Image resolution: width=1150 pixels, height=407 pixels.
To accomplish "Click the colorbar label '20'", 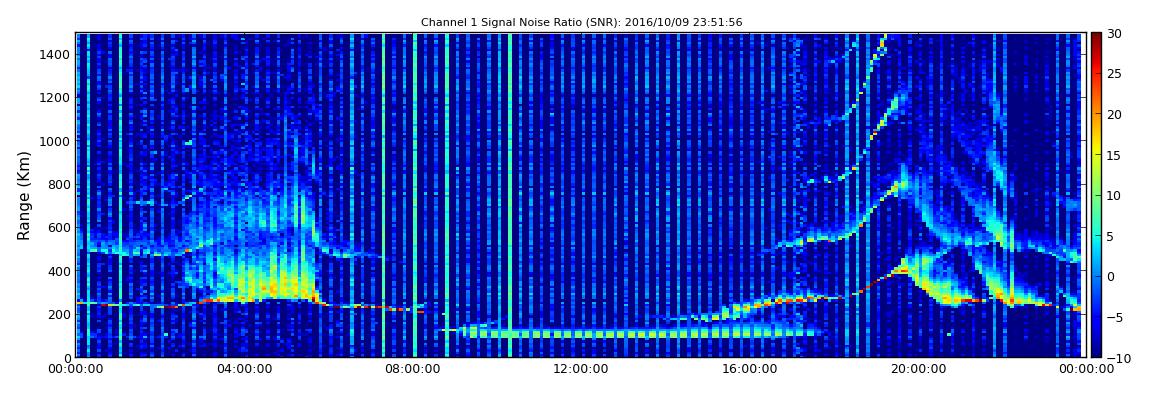I will [x=1114, y=114].
